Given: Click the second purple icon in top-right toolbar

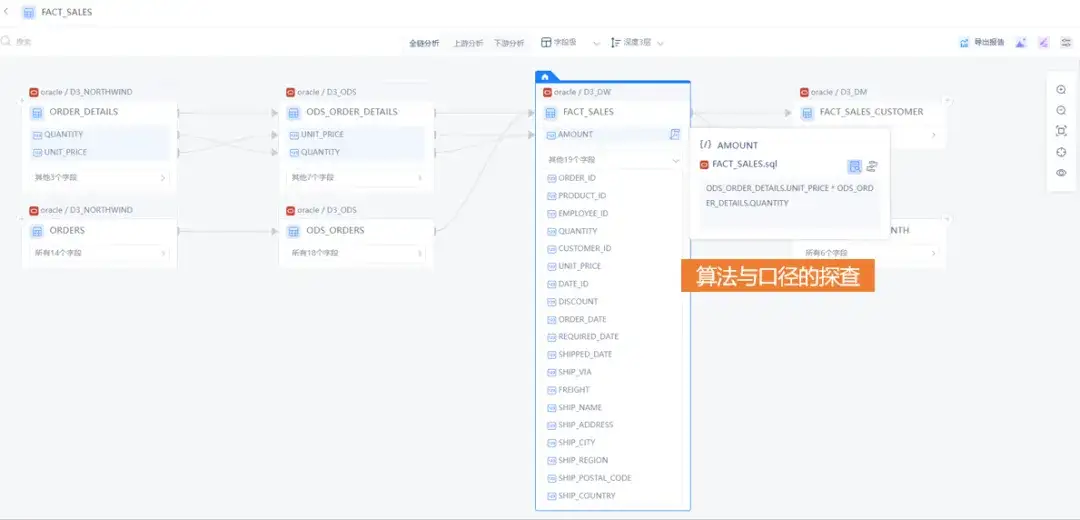Looking at the screenshot, I should tap(1043, 43).
